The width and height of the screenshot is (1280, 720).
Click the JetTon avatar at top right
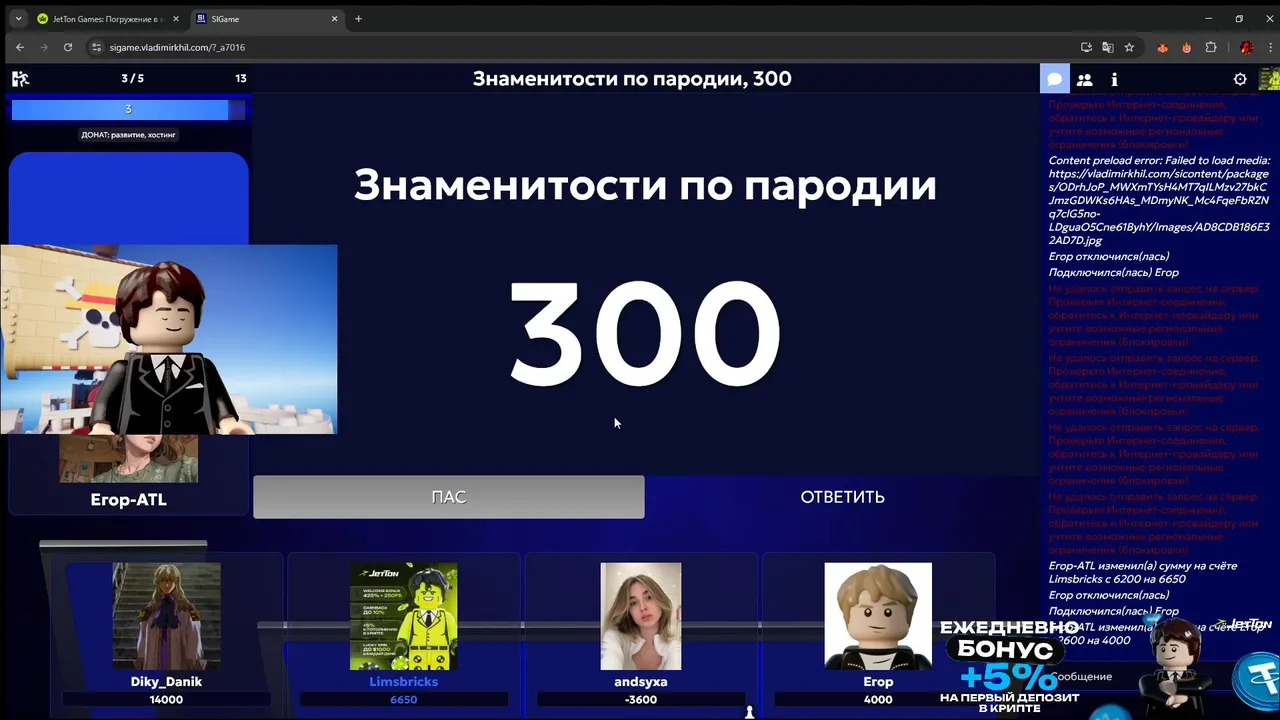(x=1269, y=79)
